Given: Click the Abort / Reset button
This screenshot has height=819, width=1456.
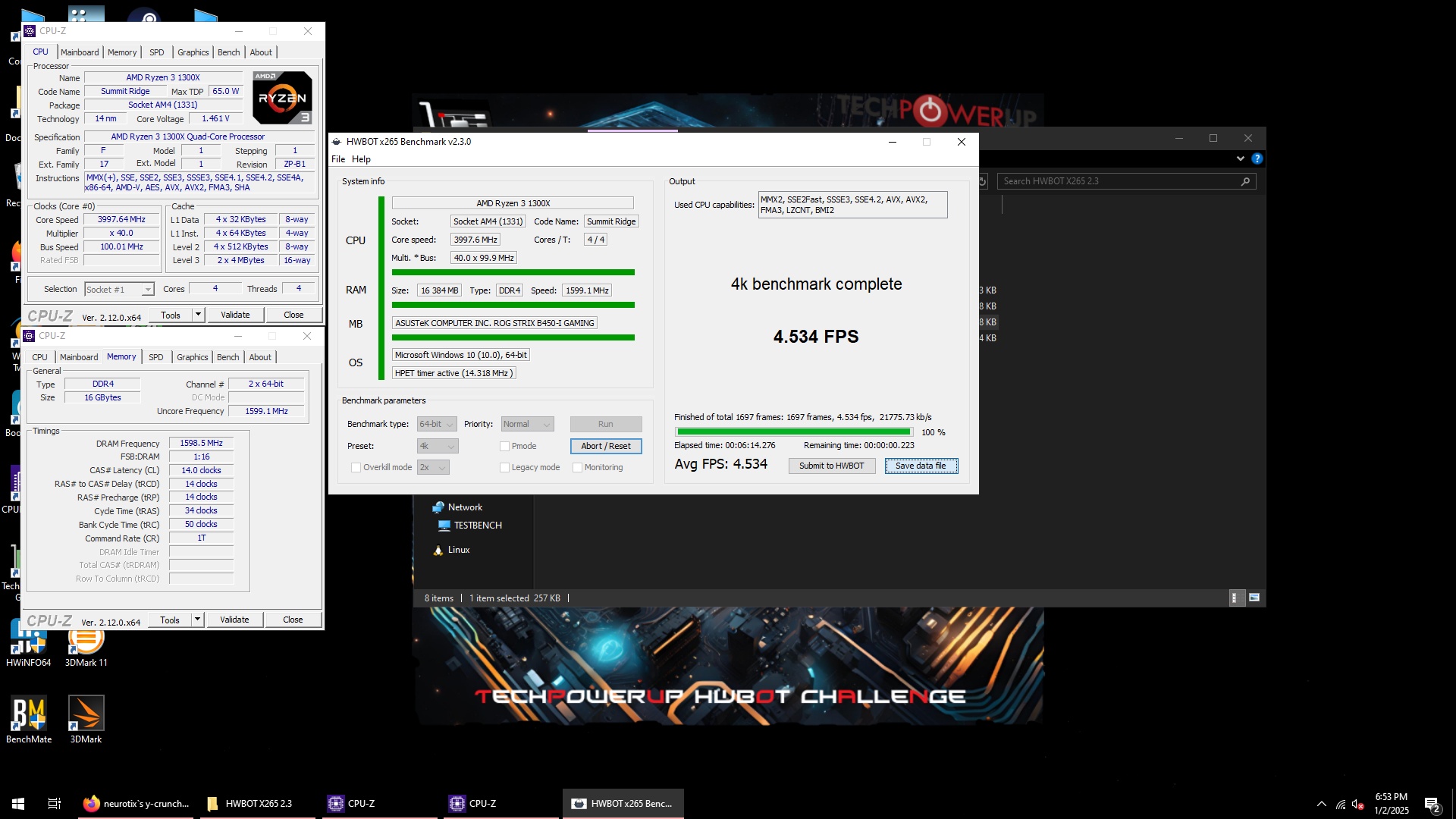Looking at the screenshot, I should coord(606,446).
